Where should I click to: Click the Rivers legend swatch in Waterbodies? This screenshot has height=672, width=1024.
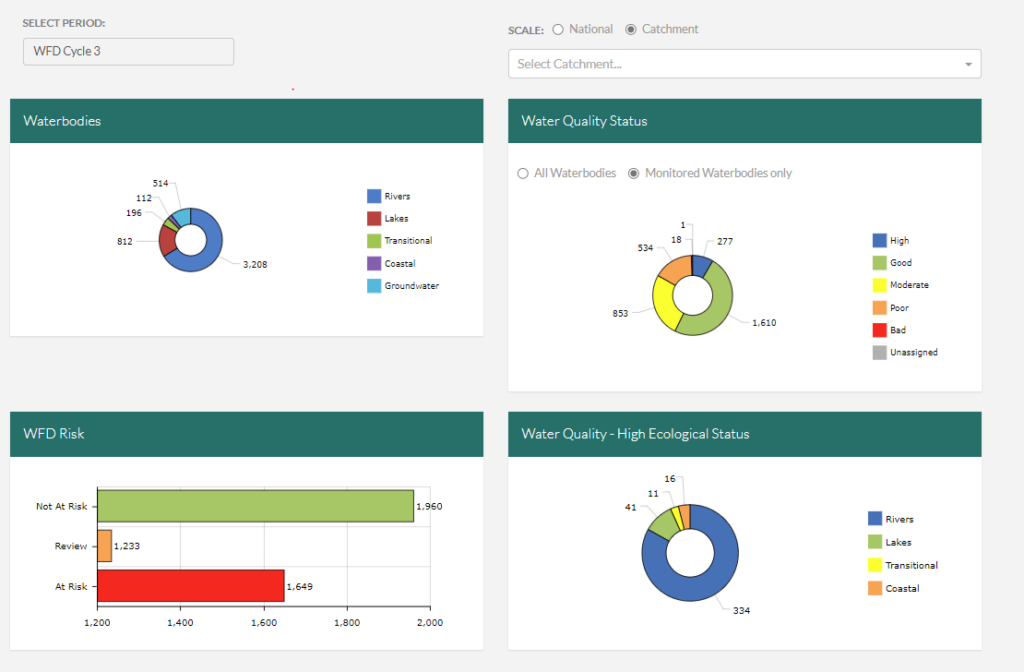[374, 196]
